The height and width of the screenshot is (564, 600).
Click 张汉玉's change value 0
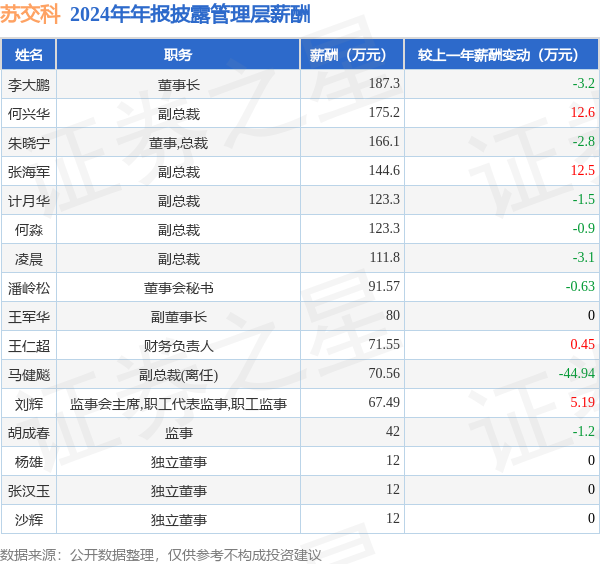click(x=591, y=489)
